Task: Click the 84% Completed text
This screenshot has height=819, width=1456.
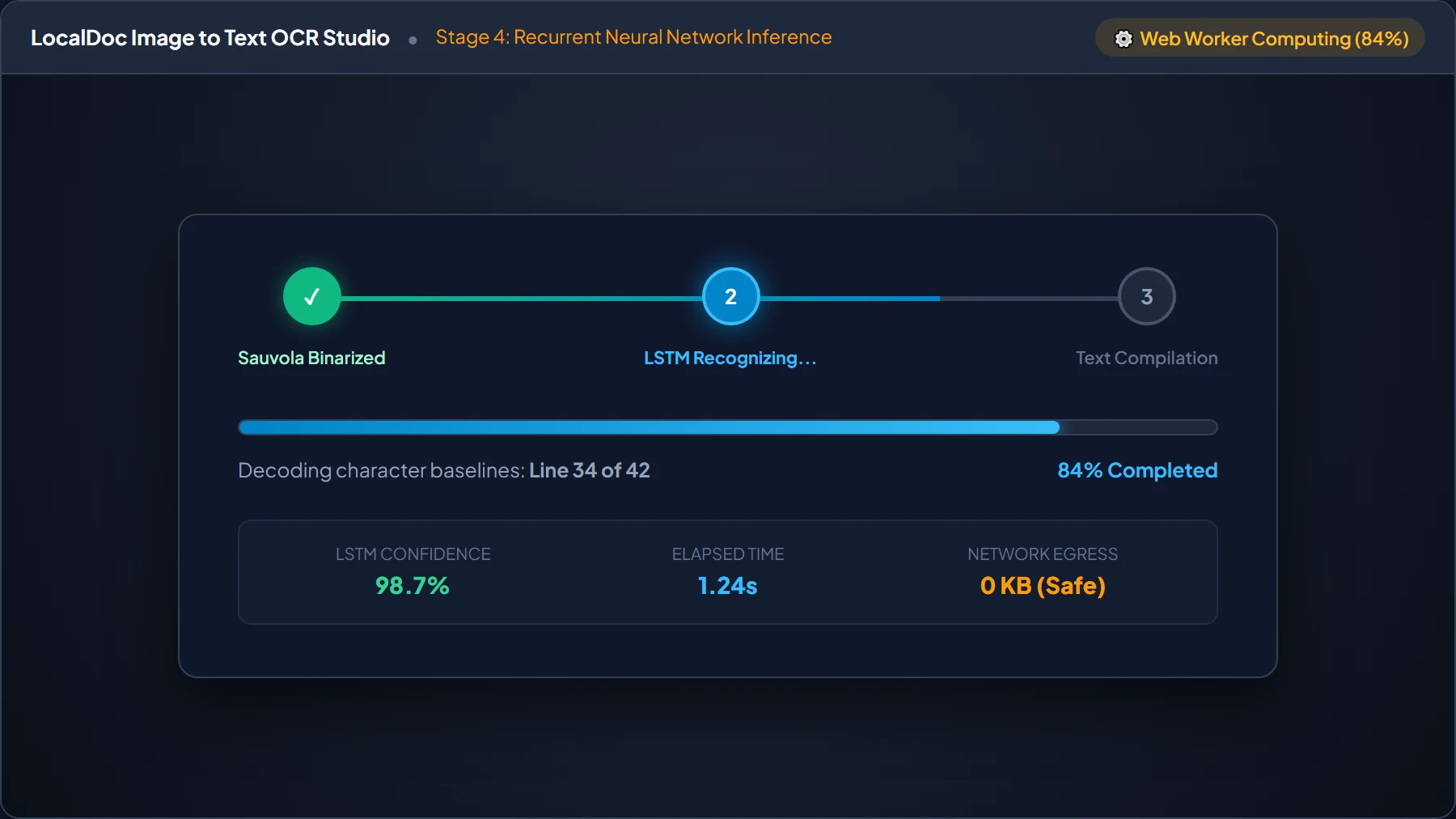Action: coord(1137,470)
